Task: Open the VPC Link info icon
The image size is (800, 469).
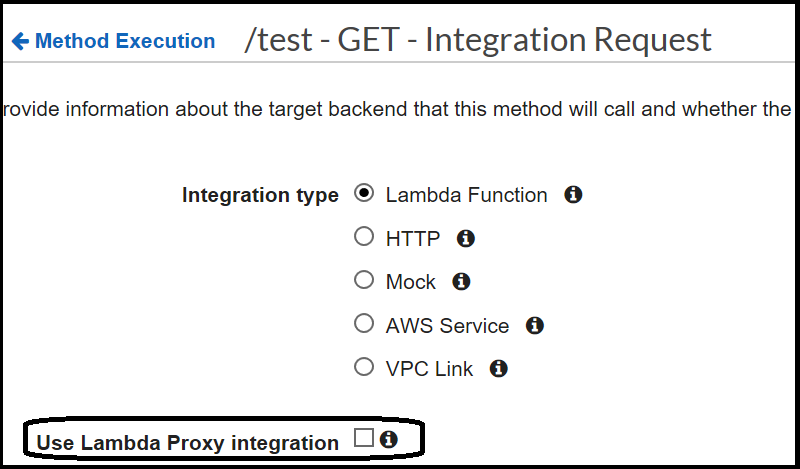Action: pos(498,369)
